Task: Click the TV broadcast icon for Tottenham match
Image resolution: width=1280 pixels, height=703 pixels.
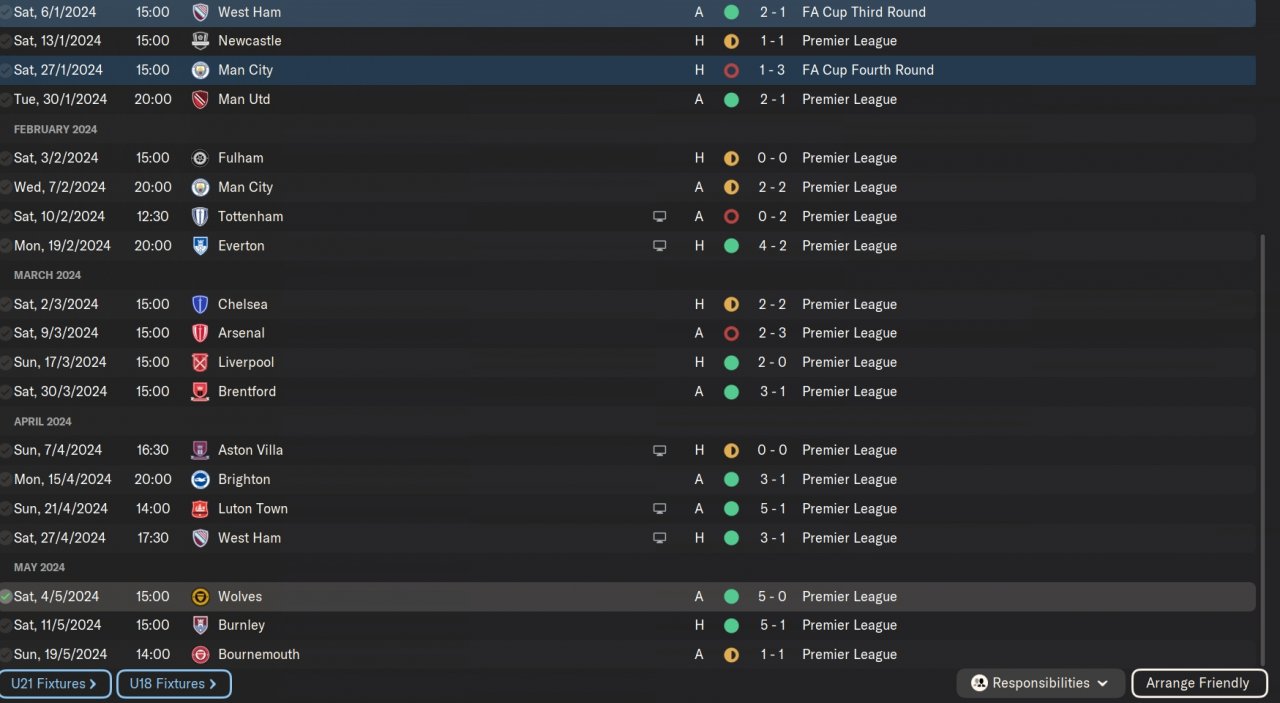Action: (659, 217)
